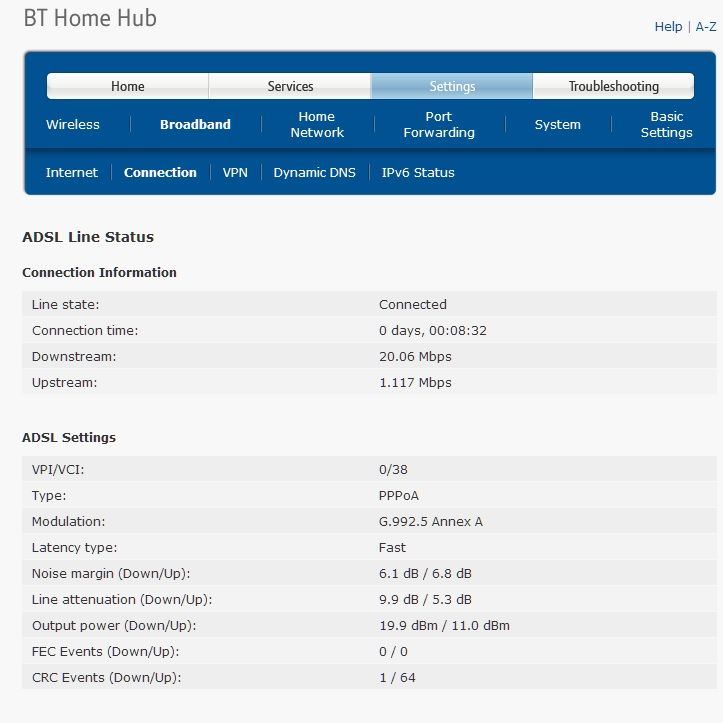This screenshot has width=723, height=723.
Task: Click the Upstream value 1.117 Mbps
Action: 415,383
